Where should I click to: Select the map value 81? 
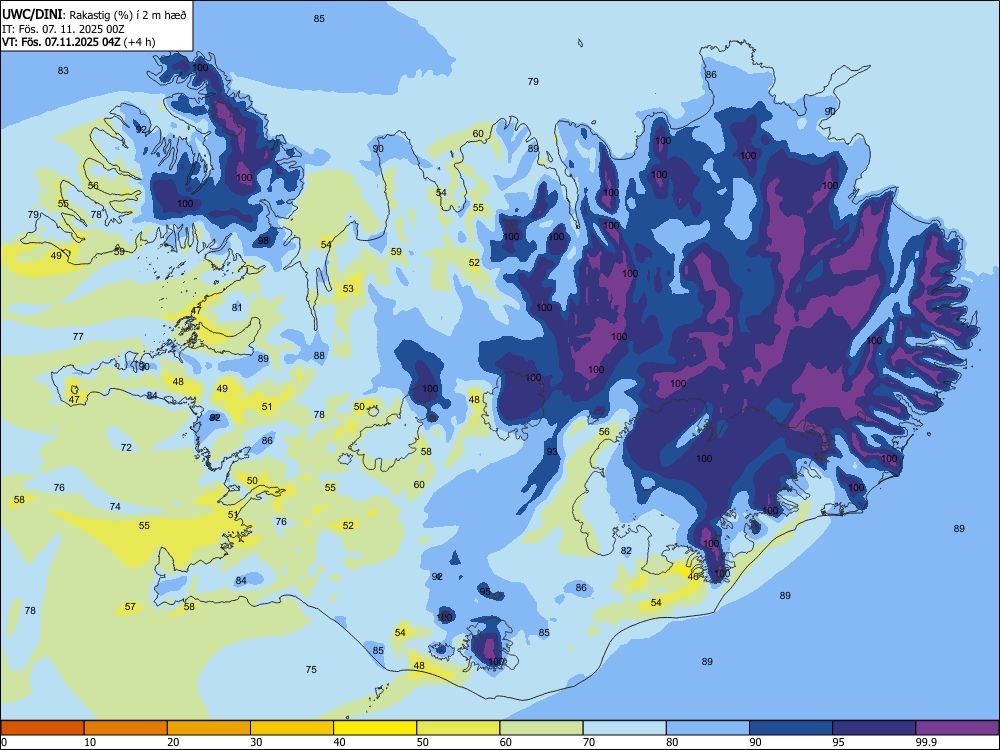[237, 307]
